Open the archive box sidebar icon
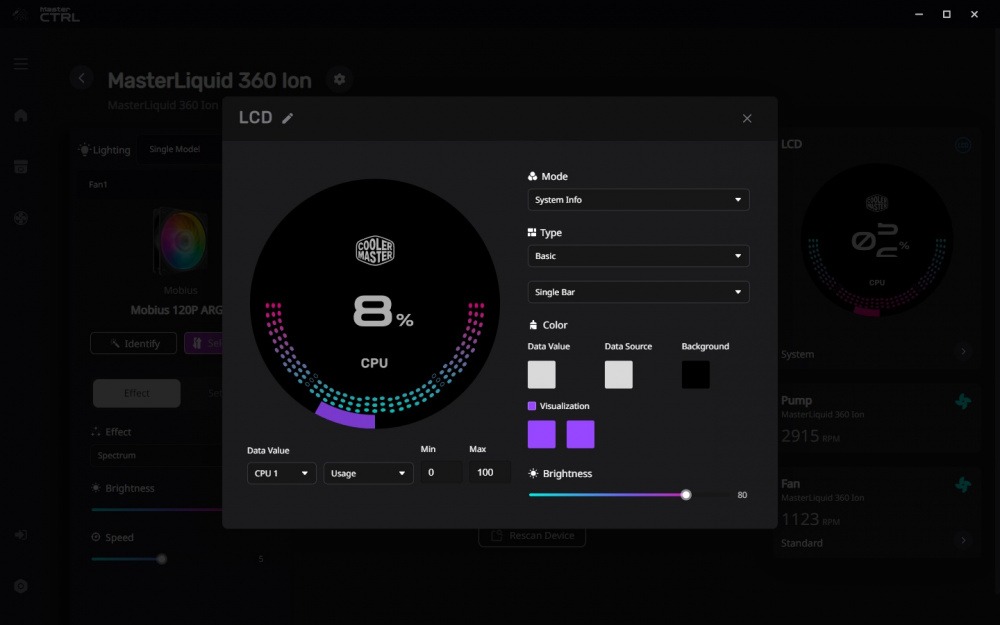The width and height of the screenshot is (1000, 625). tap(21, 167)
